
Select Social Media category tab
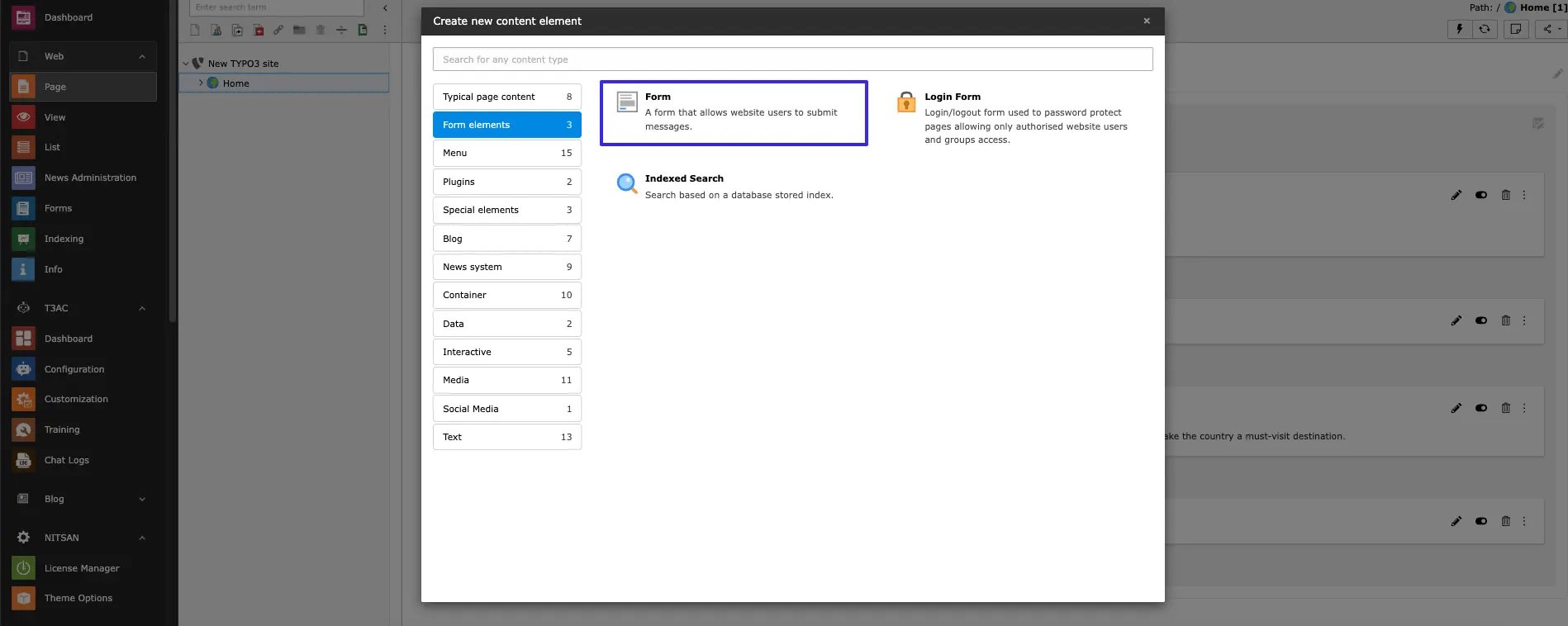pos(507,409)
